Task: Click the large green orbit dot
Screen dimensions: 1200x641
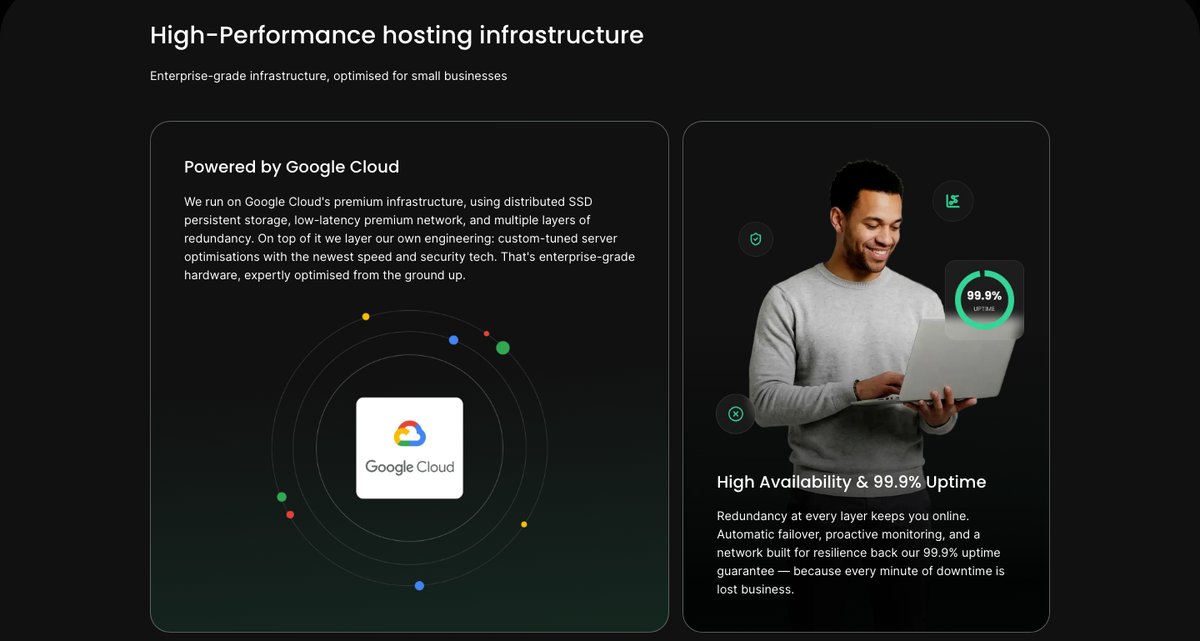Action: click(x=503, y=348)
